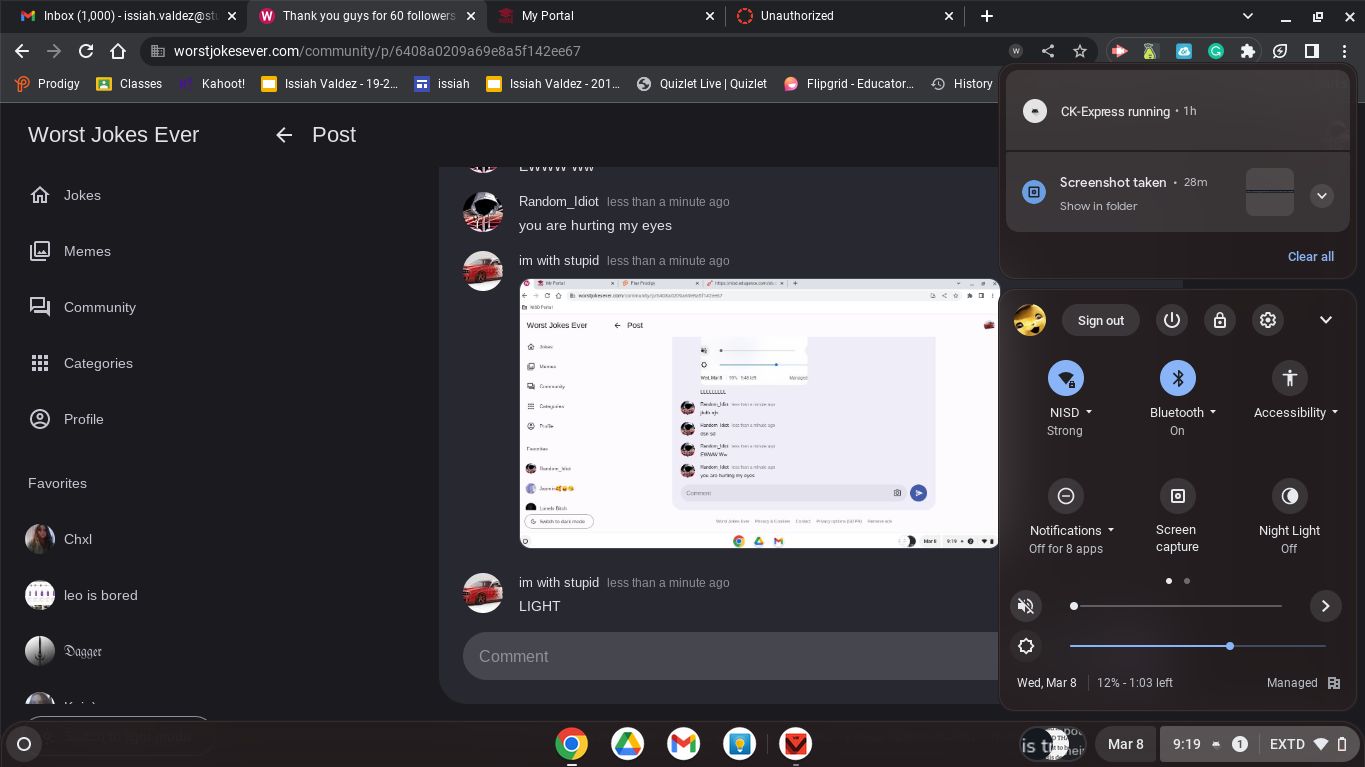The width and height of the screenshot is (1365, 767).
Task: Open Google Drive from the shelf
Action: [628, 744]
